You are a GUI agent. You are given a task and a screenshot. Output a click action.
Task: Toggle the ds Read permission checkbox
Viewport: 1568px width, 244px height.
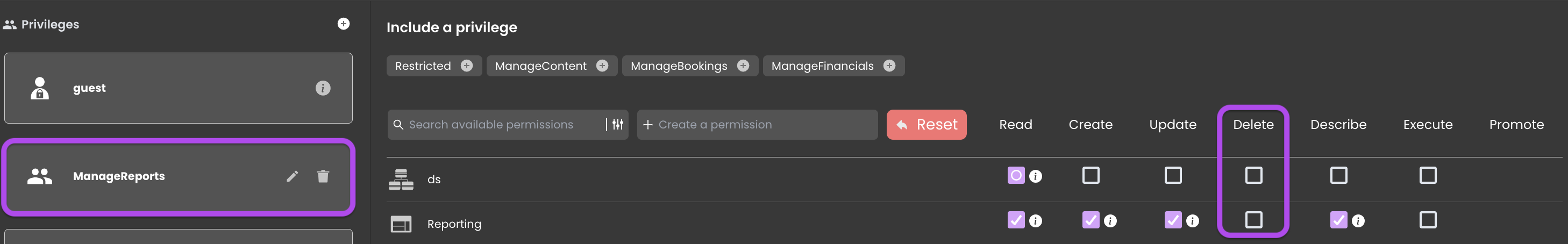1016,175
